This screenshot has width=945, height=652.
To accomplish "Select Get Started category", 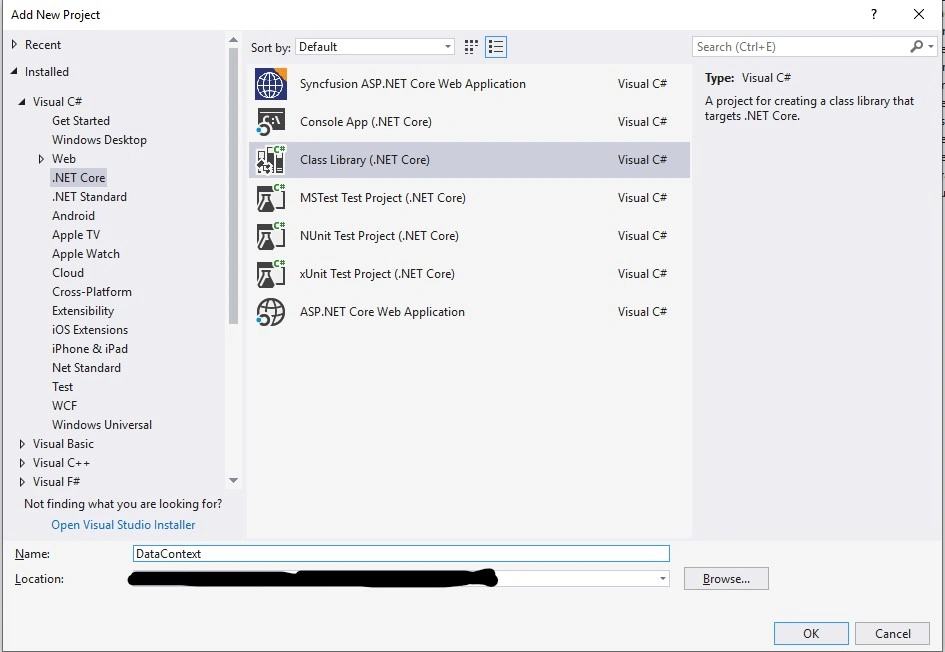I will pos(81,121).
